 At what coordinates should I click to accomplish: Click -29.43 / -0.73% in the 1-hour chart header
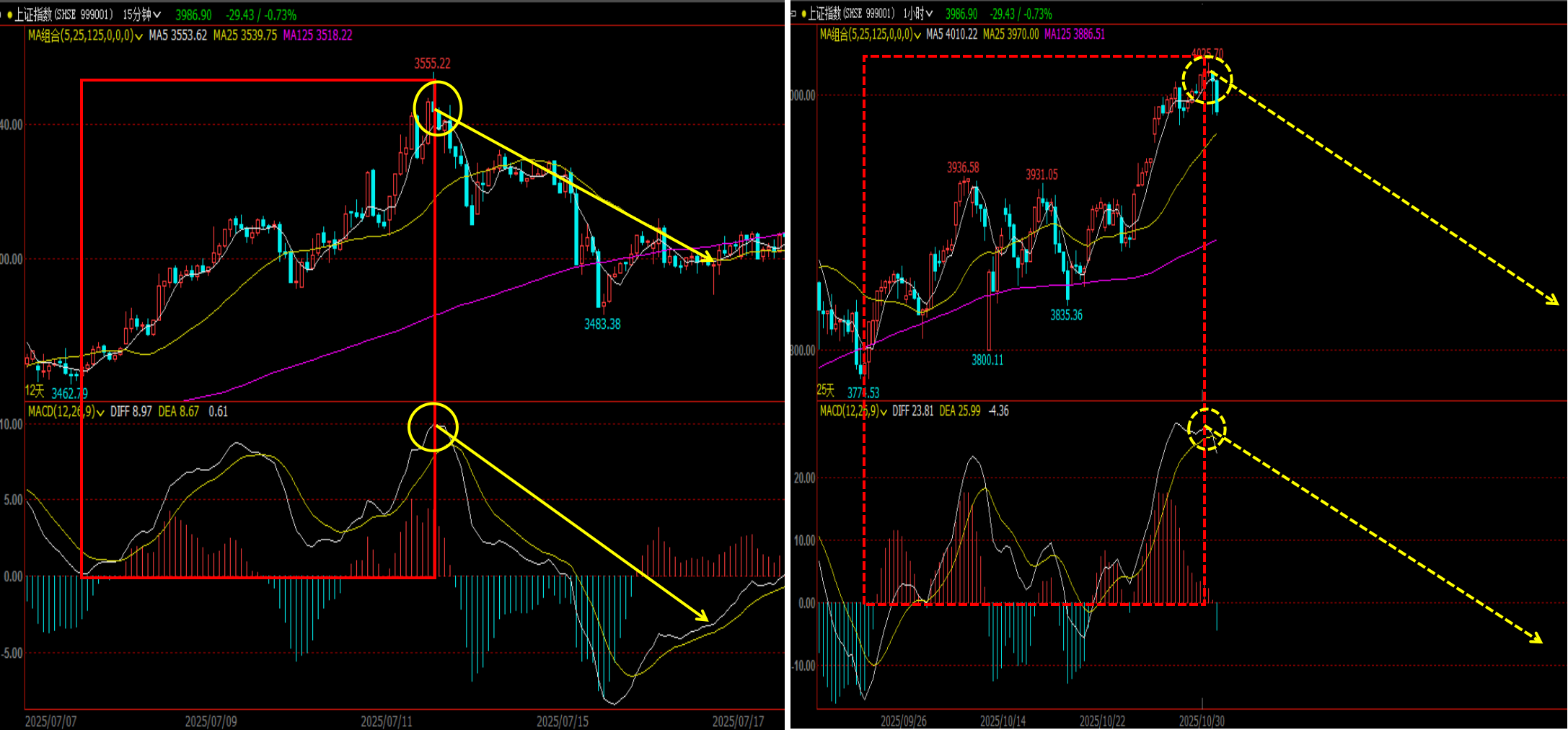pyautogui.click(x=1021, y=14)
